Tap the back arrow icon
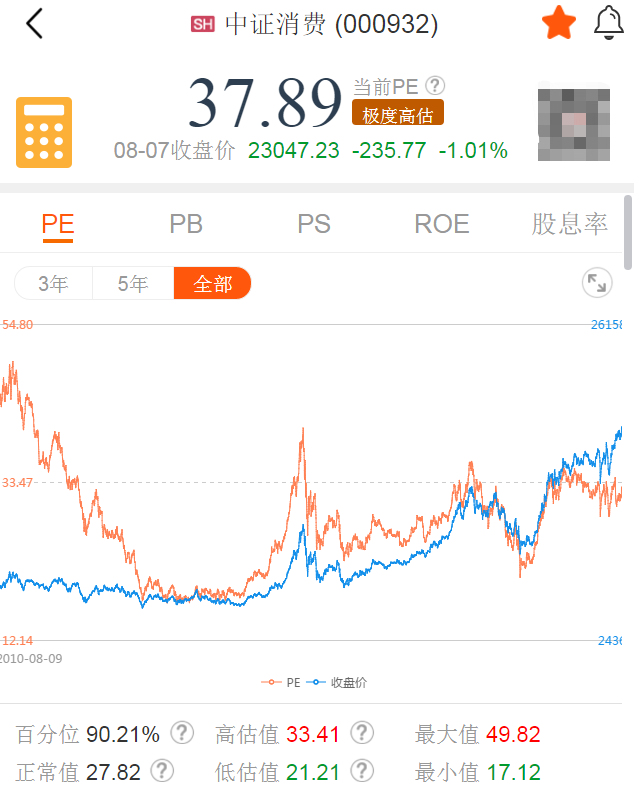The width and height of the screenshot is (638, 799). pos(35,24)
